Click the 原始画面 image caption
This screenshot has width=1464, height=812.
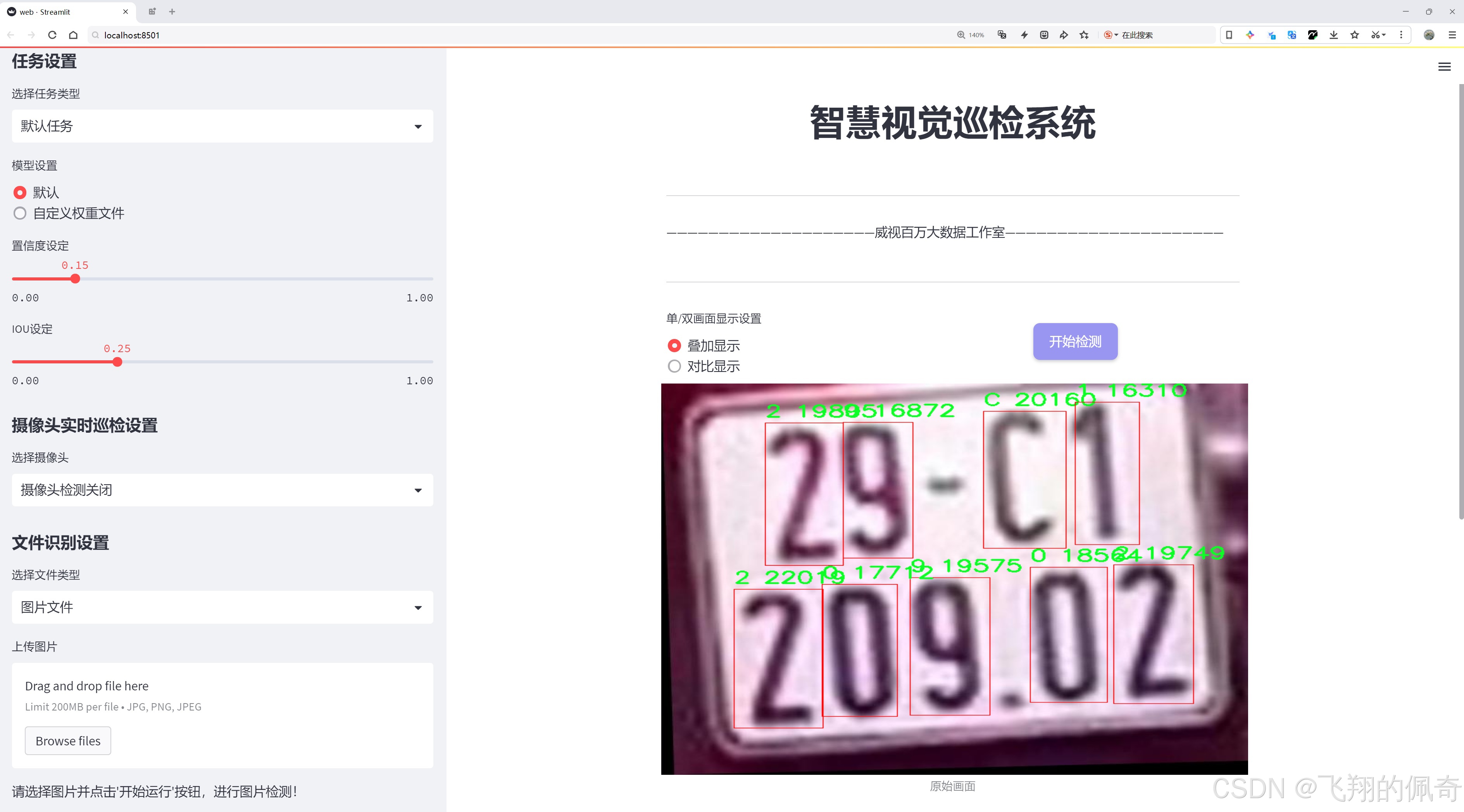[952, 786]
